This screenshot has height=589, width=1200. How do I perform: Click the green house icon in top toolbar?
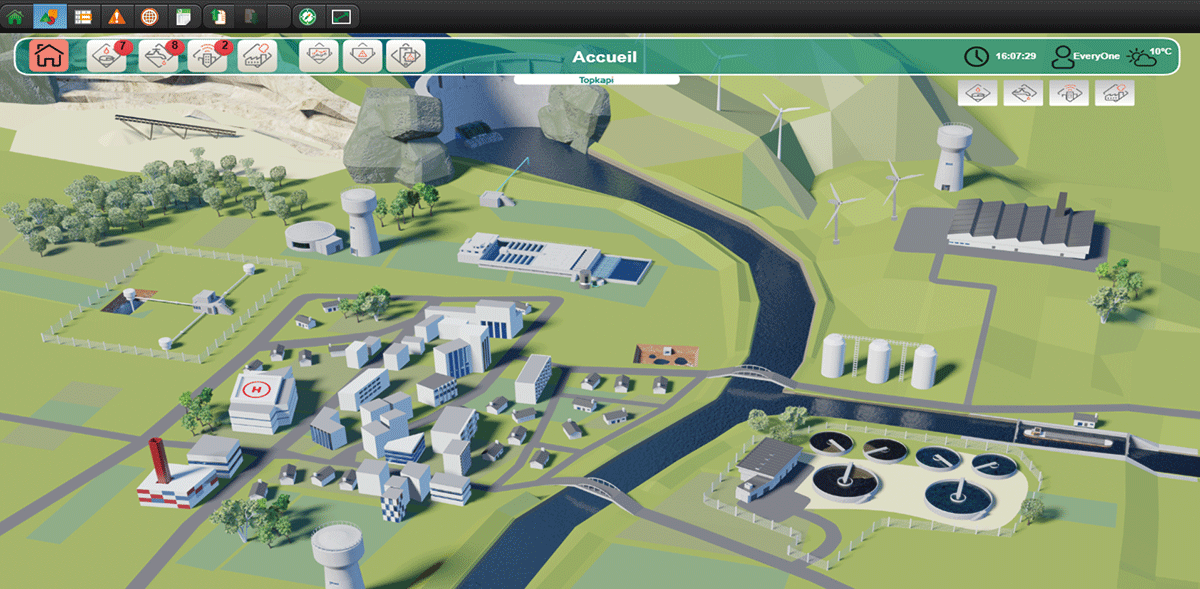pos(15,16)
